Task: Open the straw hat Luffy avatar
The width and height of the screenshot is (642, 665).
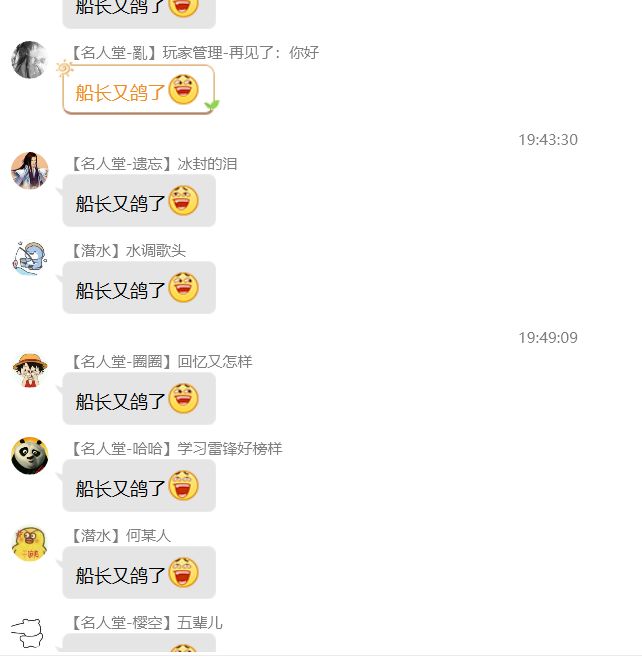Action: [29, 371]
